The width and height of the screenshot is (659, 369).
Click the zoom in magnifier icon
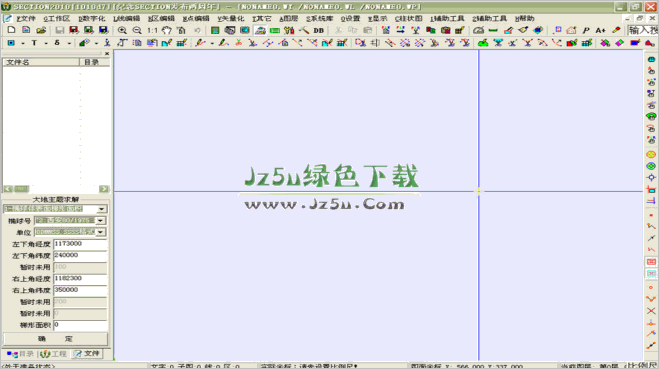(122, 30)
